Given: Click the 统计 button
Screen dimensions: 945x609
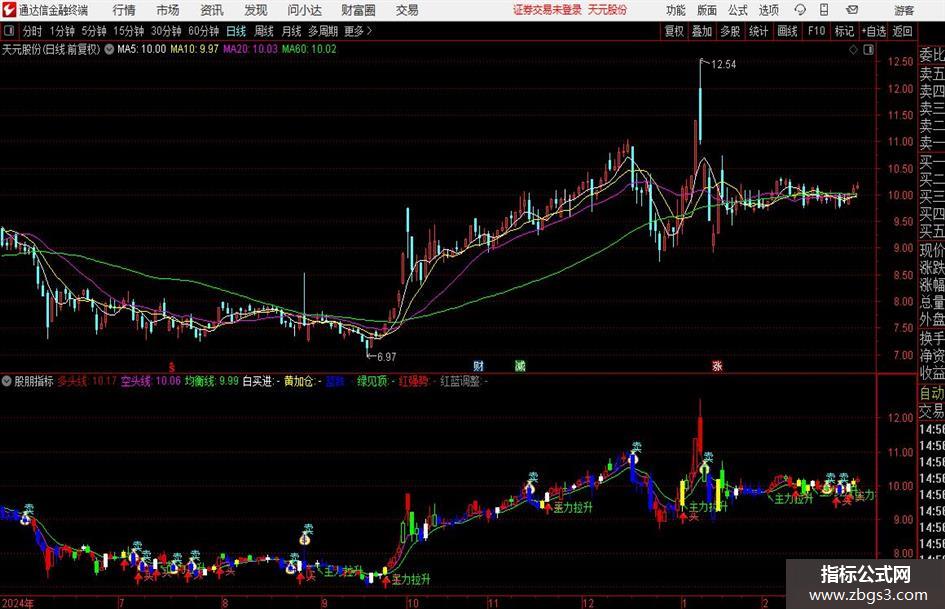Looking at the screenshot, I should click(x=758, y=31).
